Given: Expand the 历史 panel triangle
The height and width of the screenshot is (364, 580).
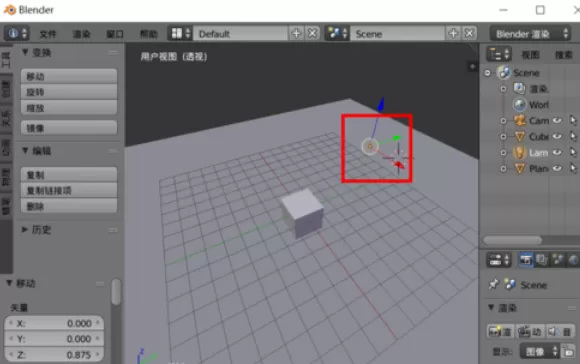Looking at the screenshot, I should click(x=25, y=229).
